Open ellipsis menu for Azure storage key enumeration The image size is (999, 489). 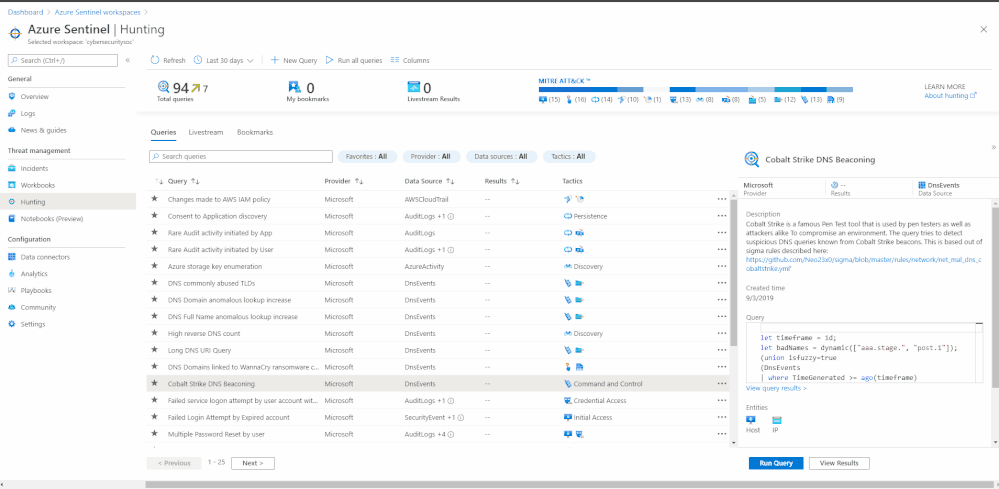point(721,266)
